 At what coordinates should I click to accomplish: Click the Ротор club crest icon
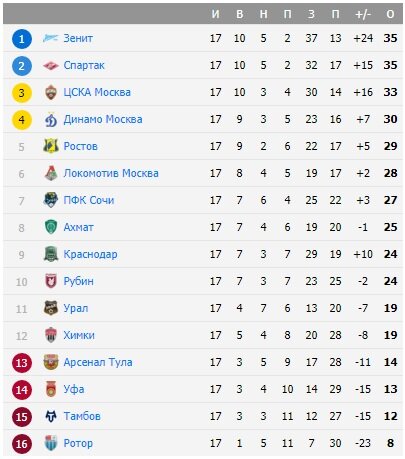[51, 443]
